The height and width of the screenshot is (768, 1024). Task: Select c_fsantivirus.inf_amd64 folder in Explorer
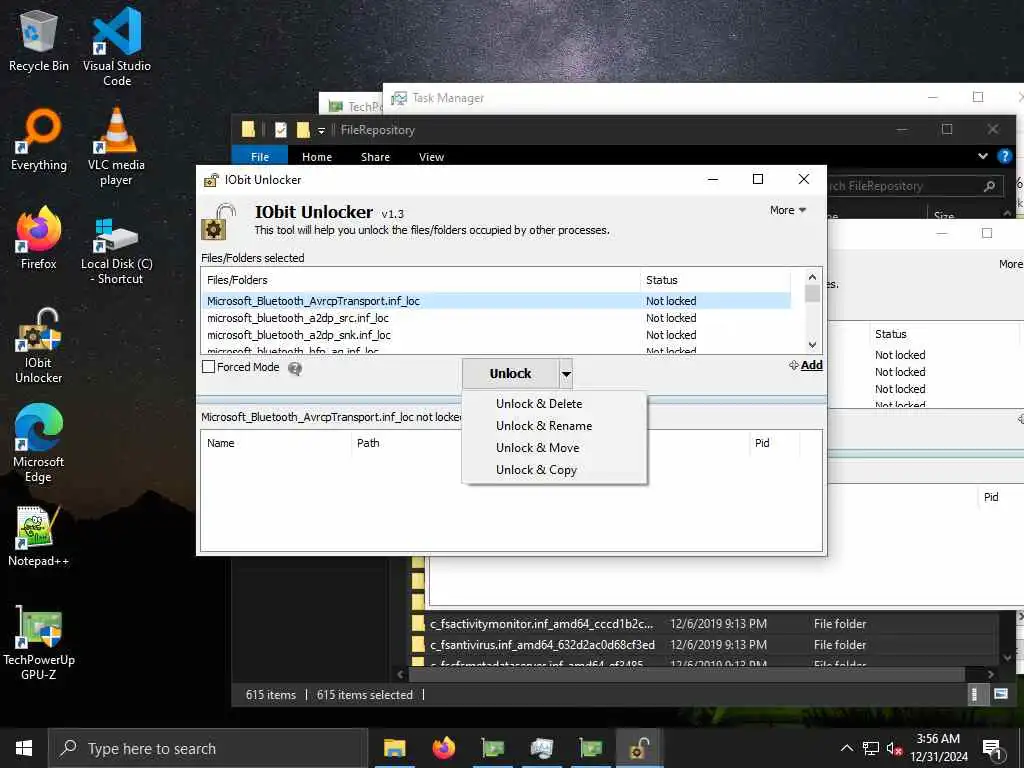click(x=541, y=645)
